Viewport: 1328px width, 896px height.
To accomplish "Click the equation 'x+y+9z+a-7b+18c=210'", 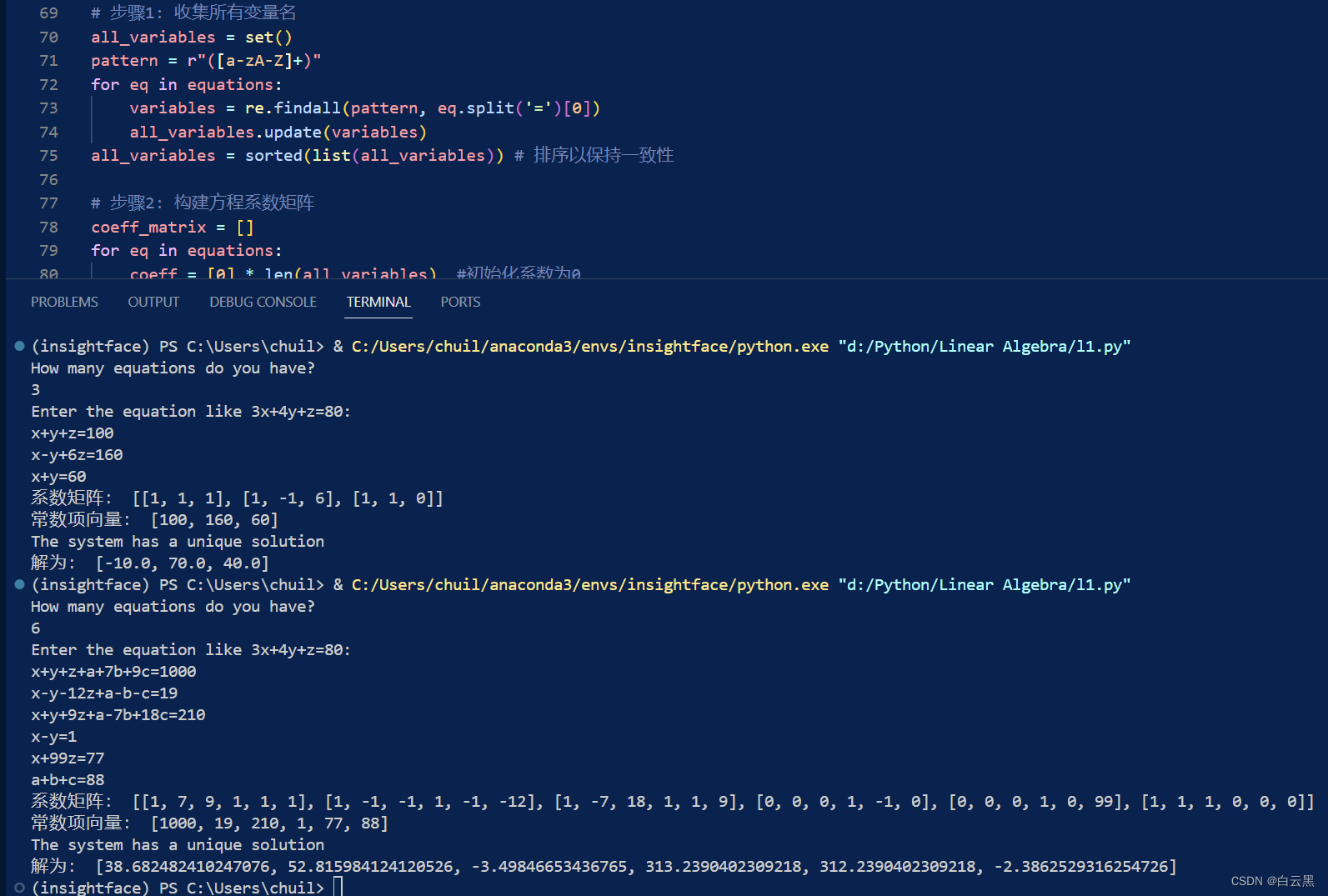I will point(118,714).
